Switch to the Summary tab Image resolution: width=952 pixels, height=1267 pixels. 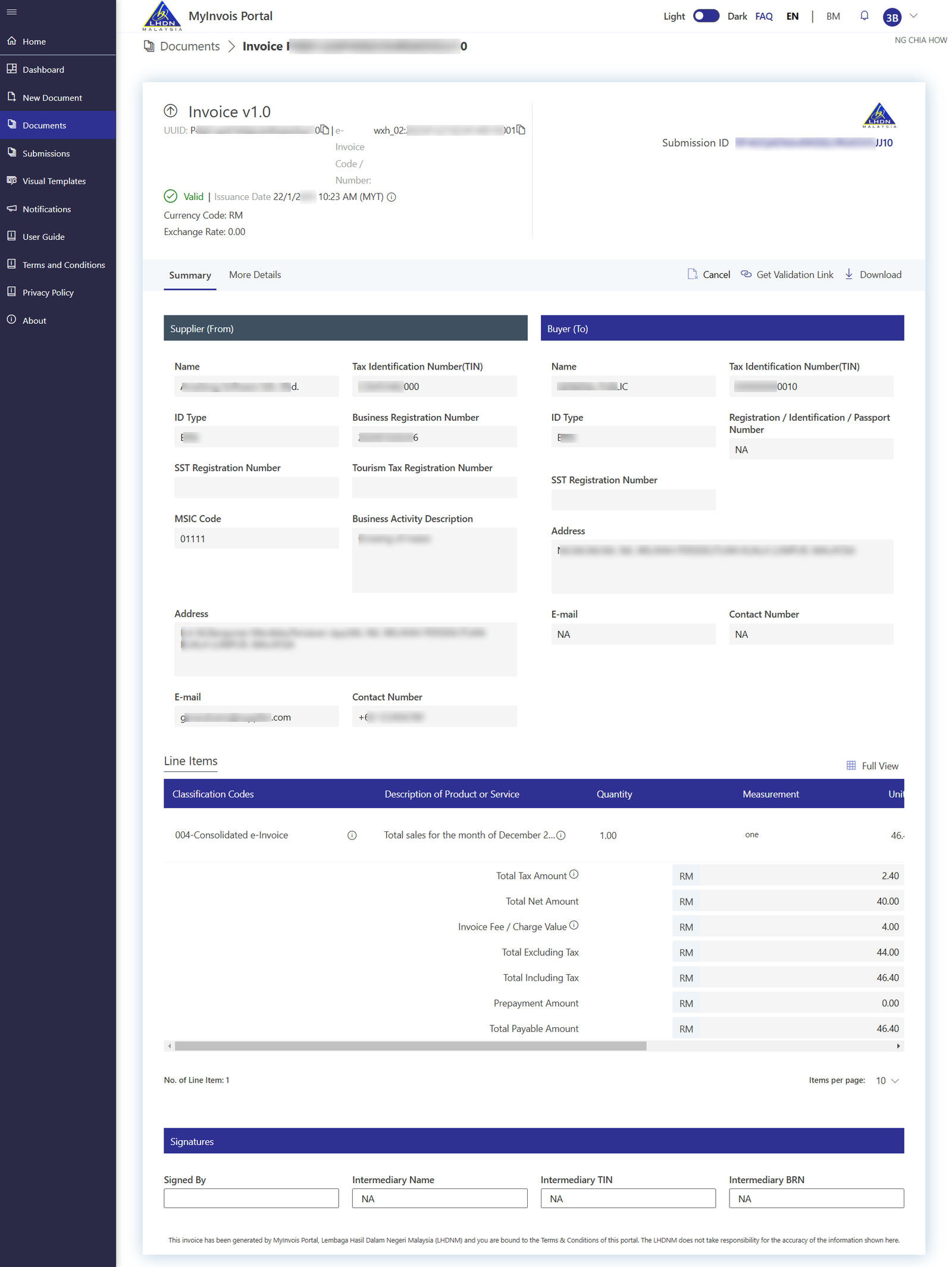[x=190, y=275]
